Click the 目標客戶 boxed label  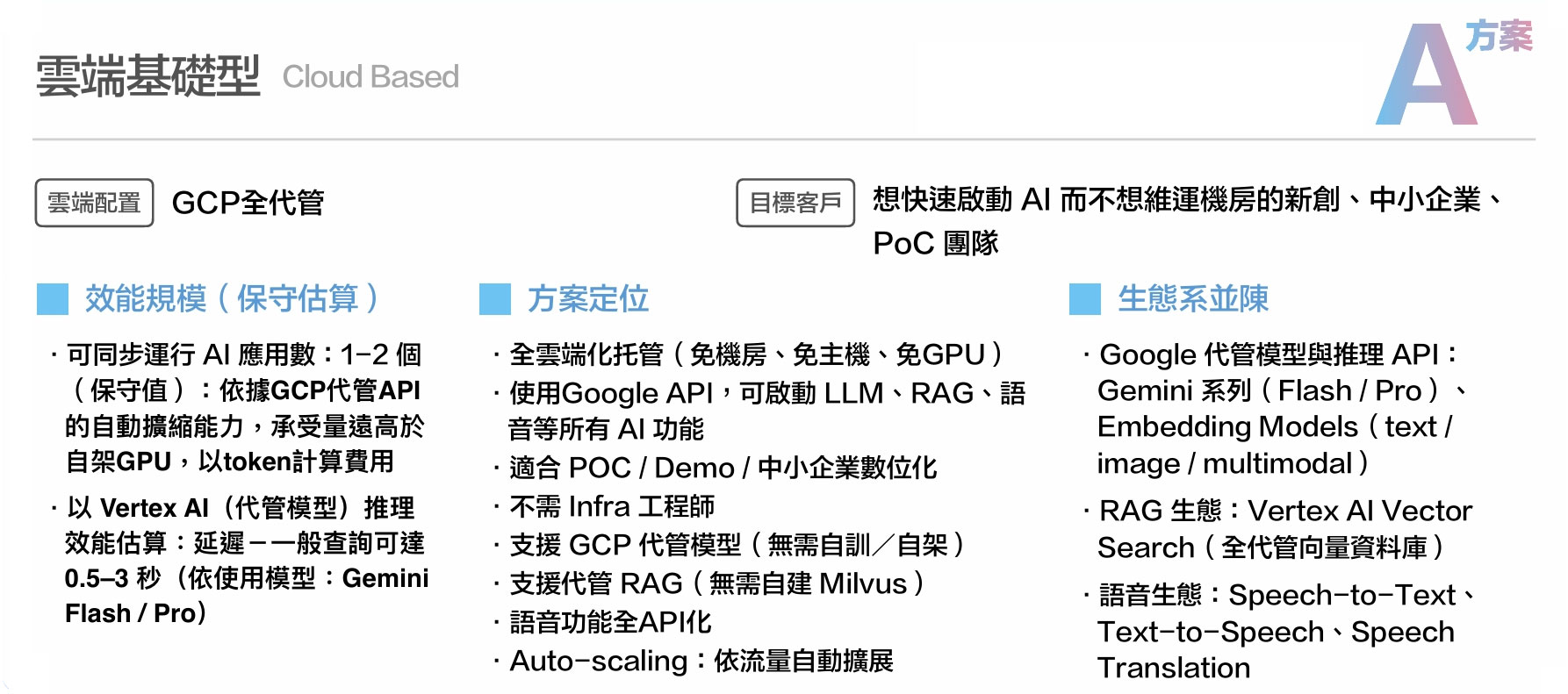[x=795, y=203]
